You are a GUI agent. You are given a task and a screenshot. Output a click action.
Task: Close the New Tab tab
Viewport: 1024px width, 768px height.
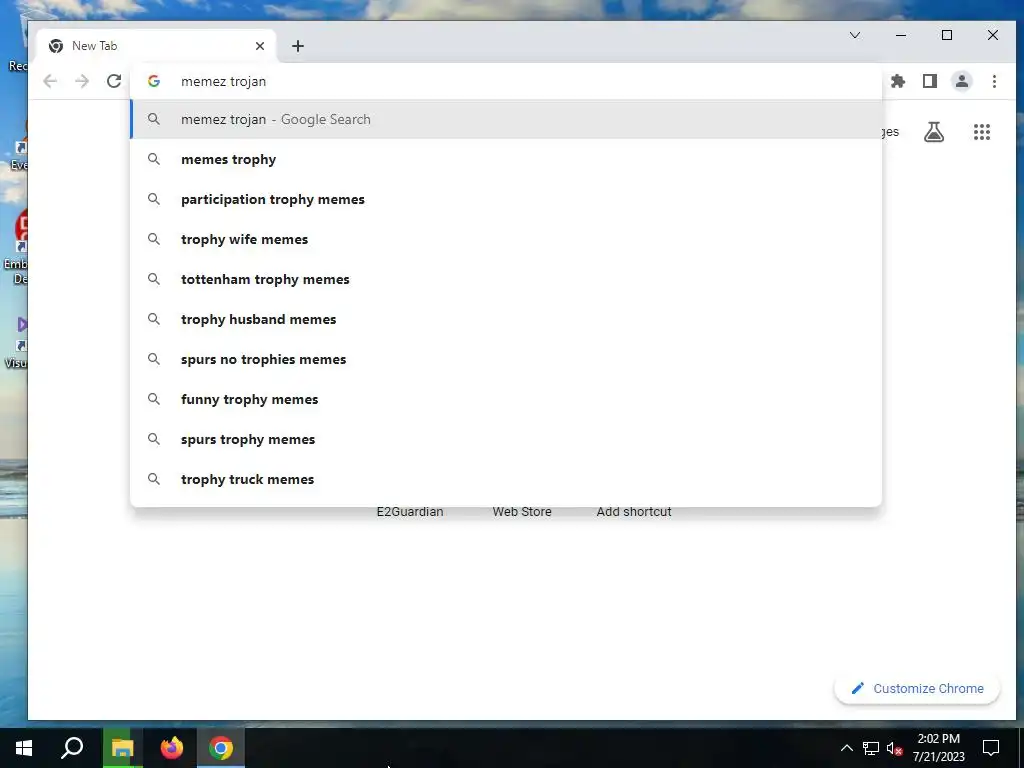coord(260,46)
